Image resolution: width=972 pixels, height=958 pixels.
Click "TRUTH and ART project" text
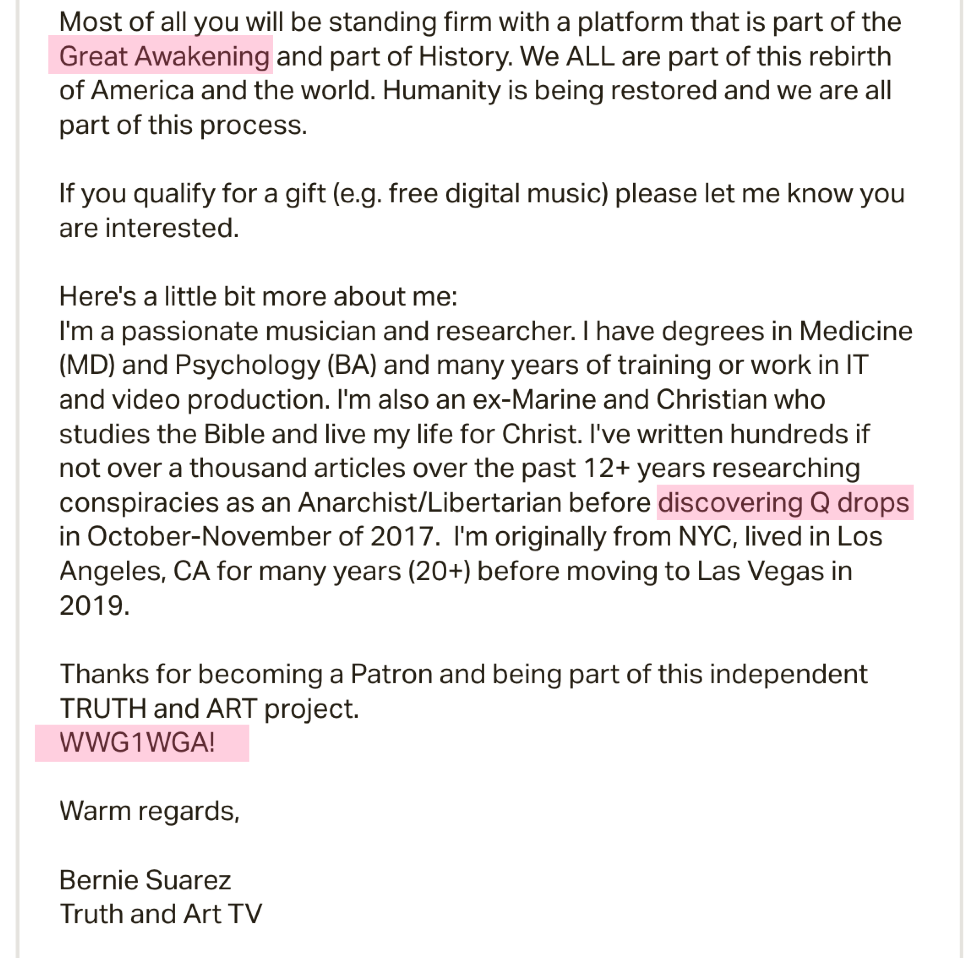point(208,709)
